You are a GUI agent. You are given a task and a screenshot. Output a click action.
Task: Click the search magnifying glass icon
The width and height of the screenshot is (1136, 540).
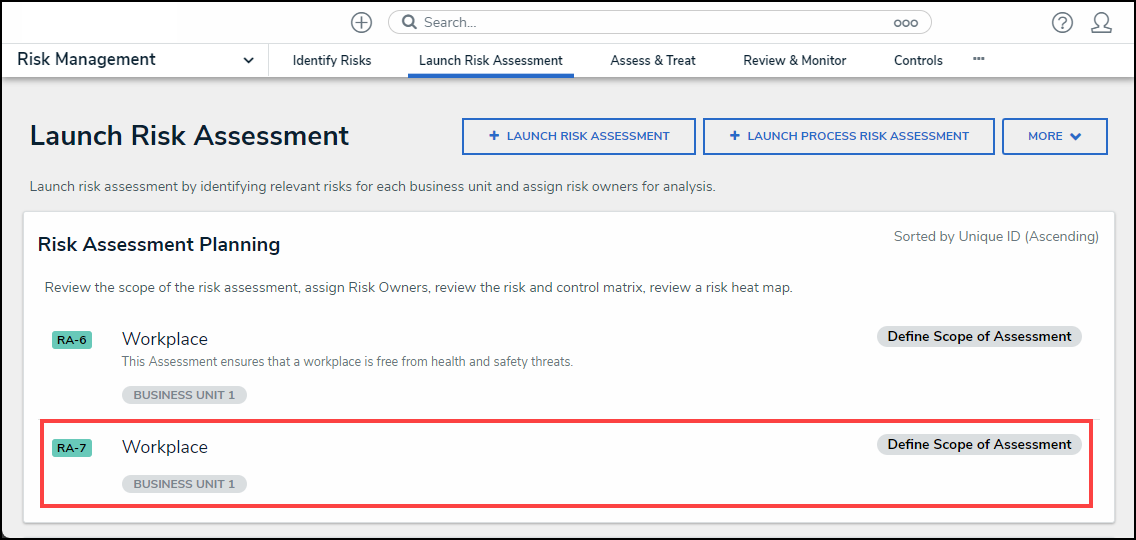[408, 22]
